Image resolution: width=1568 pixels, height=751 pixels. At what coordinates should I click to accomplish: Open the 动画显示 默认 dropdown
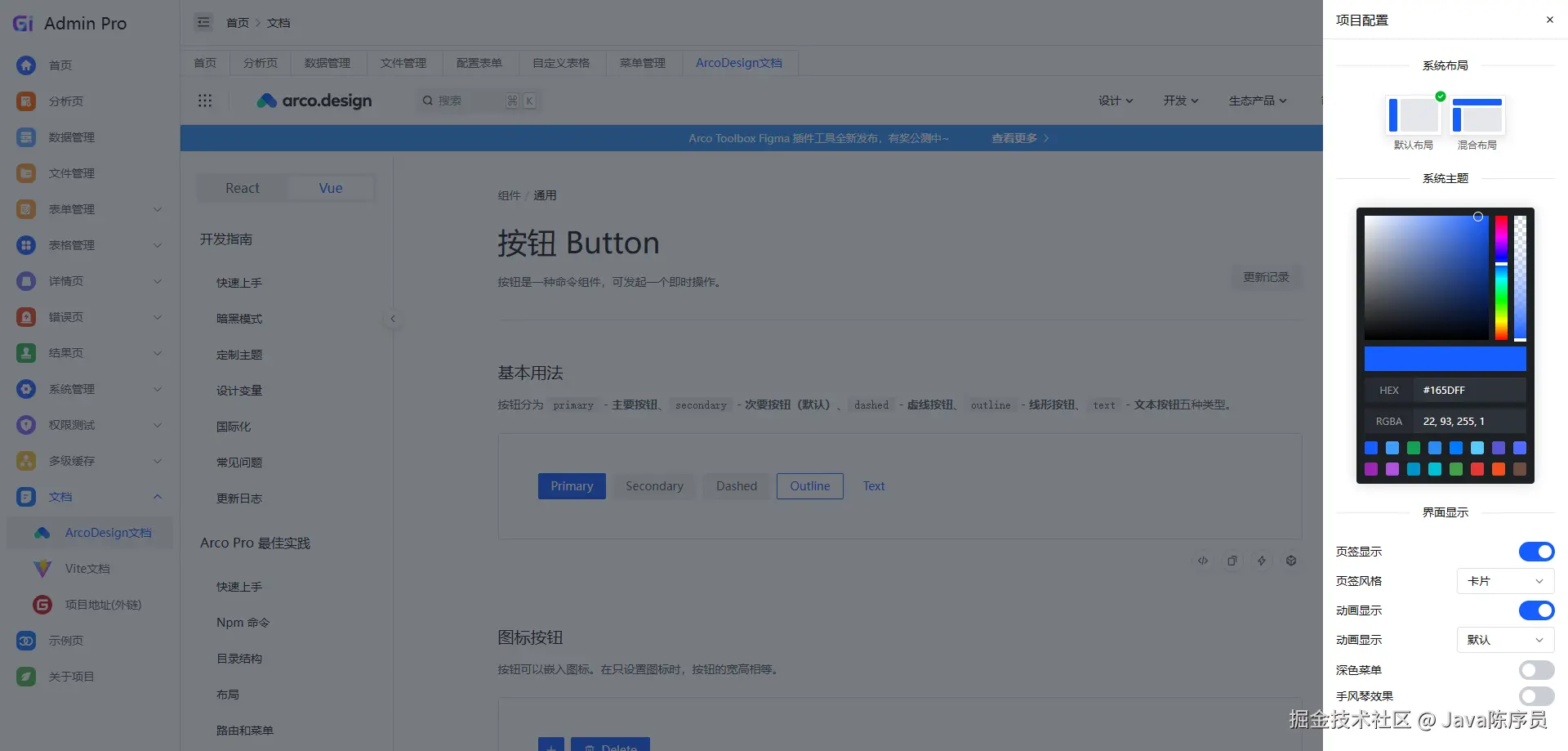1505,640
